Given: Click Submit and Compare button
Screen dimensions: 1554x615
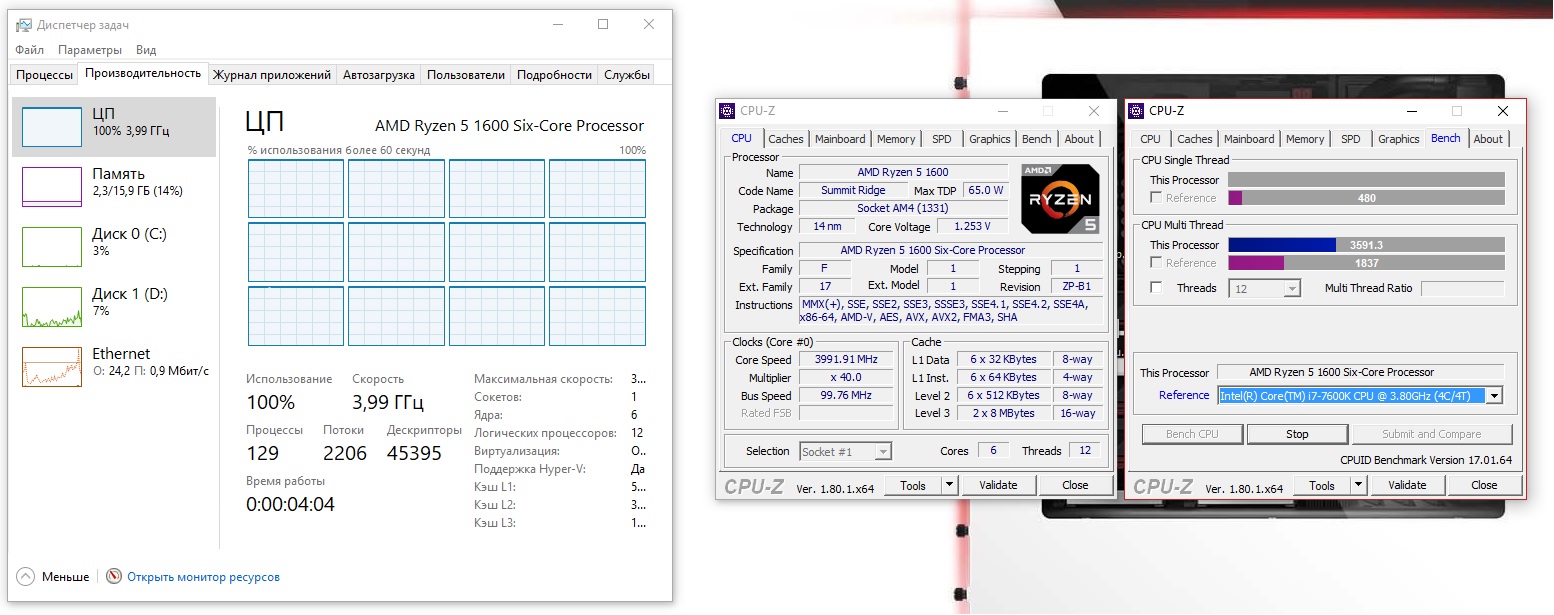Looking at the screenshot, I should click(1432, 434).
